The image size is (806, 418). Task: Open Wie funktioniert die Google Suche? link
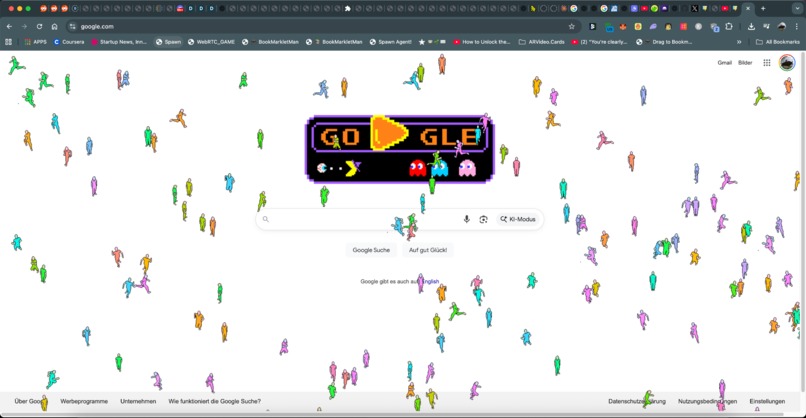(x=214, y=402)
